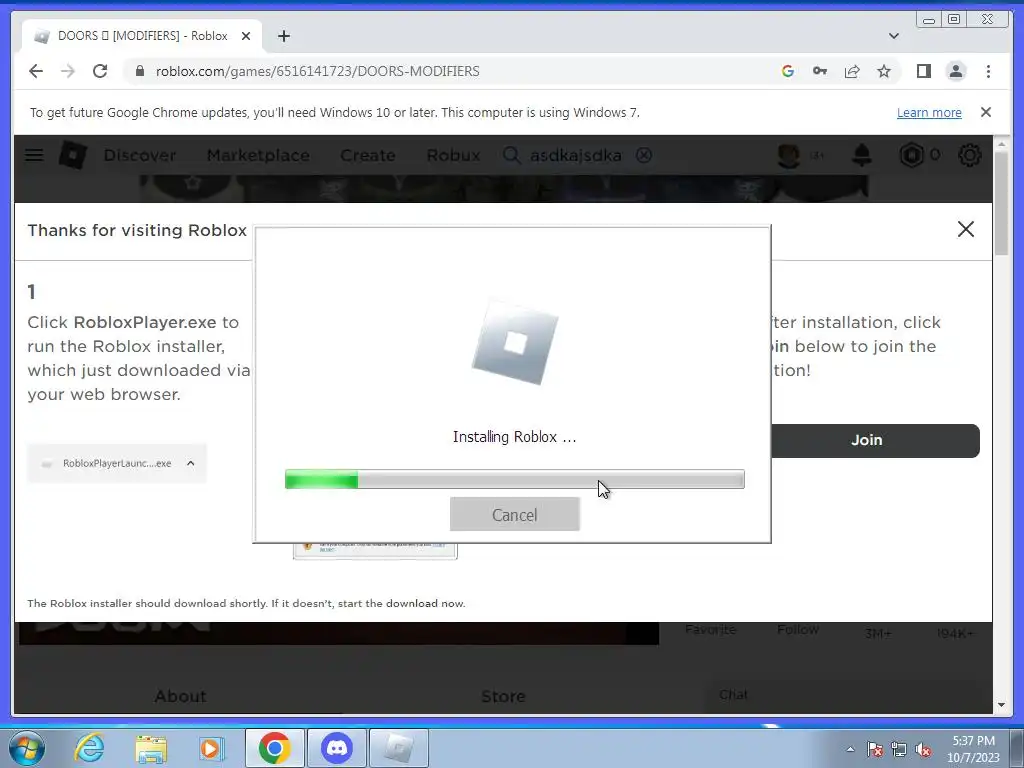
Task: Open the saved passwords key icon
Action: click(x=820, y=71)
